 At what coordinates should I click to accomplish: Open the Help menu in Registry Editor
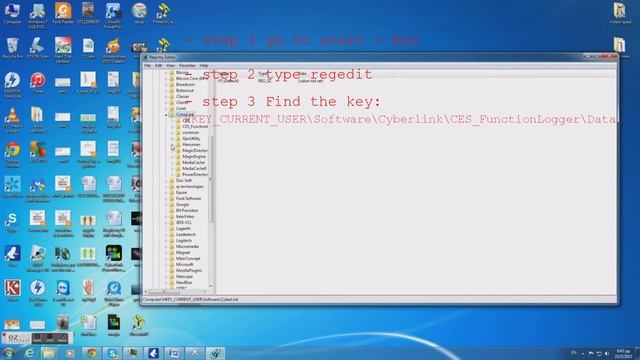click(x=204, y=65)
